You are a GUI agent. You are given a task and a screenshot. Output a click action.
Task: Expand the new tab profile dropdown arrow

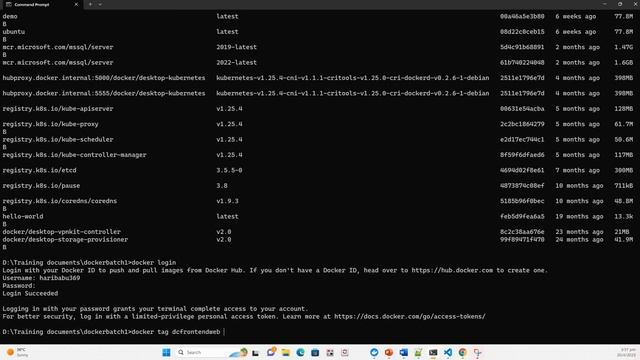tap(100, 4)
